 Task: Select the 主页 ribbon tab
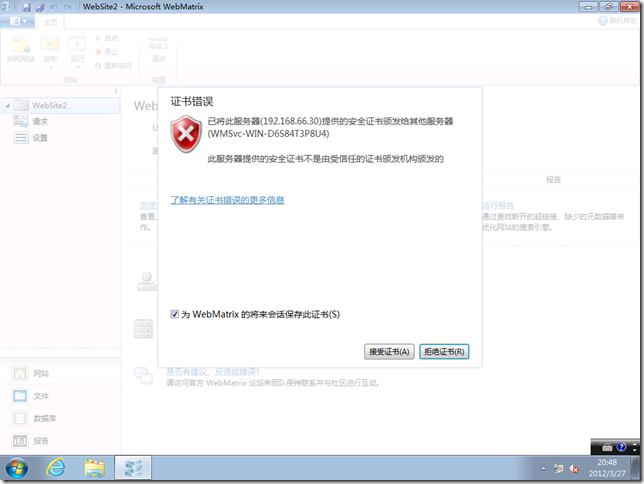pyautogui.click(x=51, y=23)
